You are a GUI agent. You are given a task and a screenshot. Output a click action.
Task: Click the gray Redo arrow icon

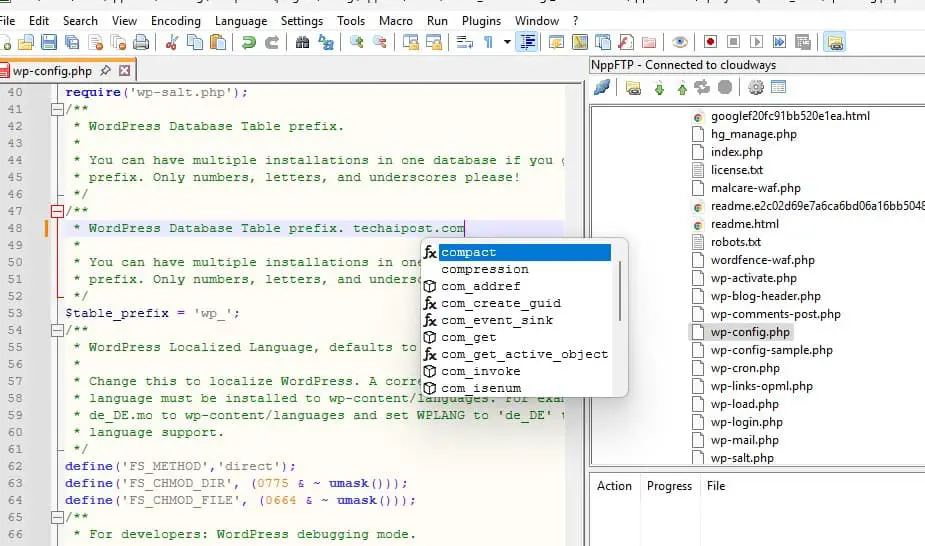pos(272,42)
